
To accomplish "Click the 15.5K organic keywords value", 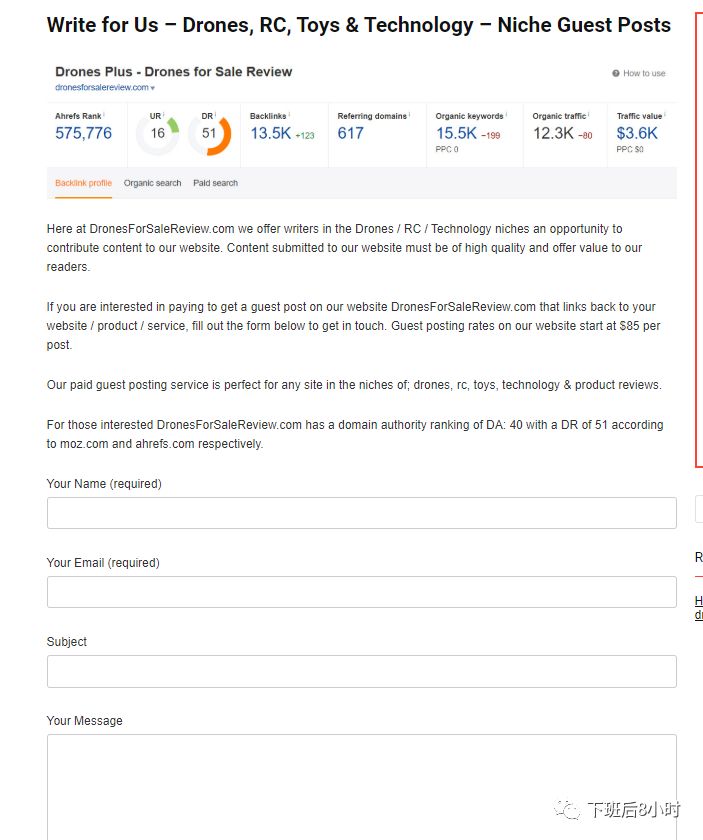I will [456, 133].
